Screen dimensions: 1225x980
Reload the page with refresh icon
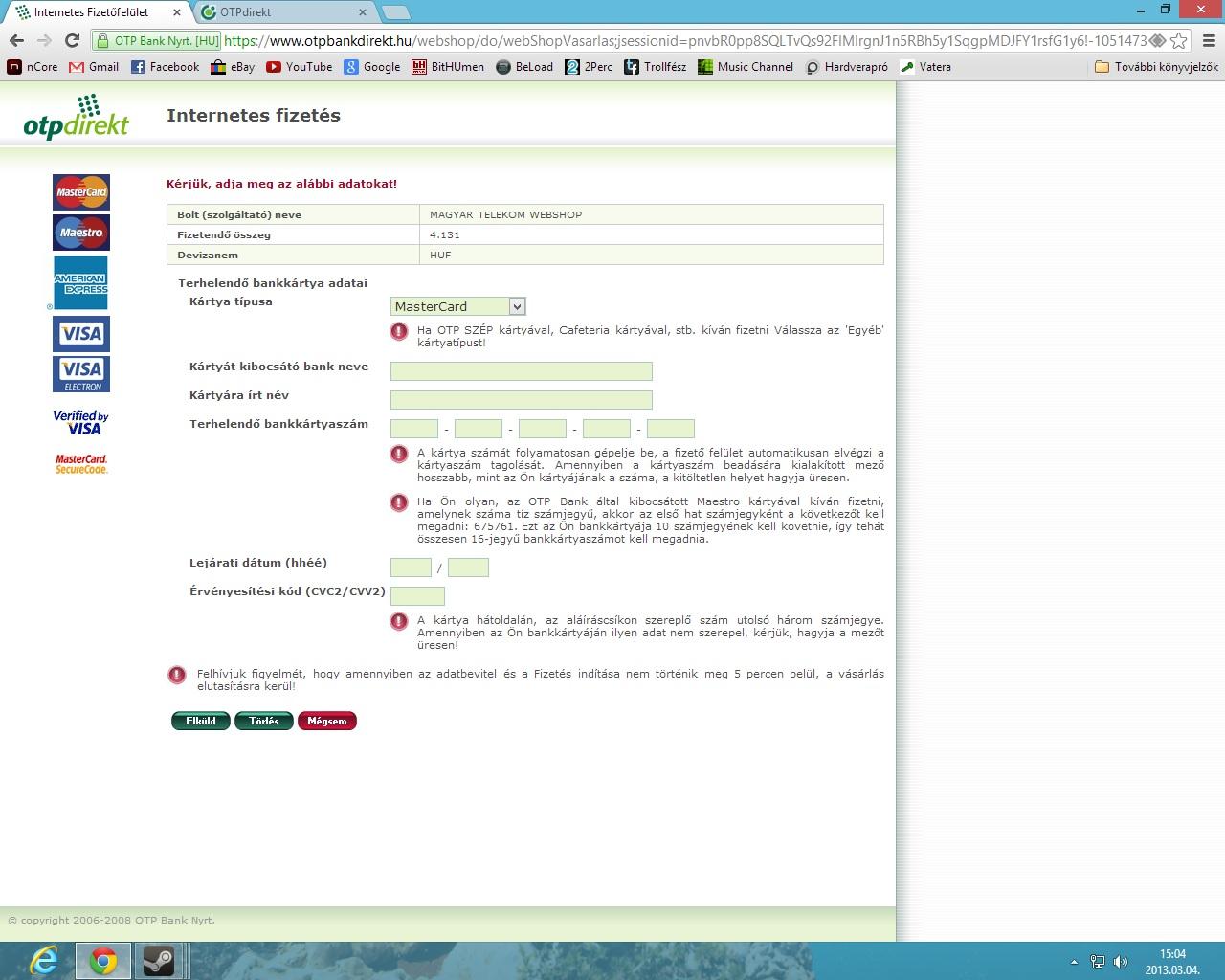(x=72, y=40)
